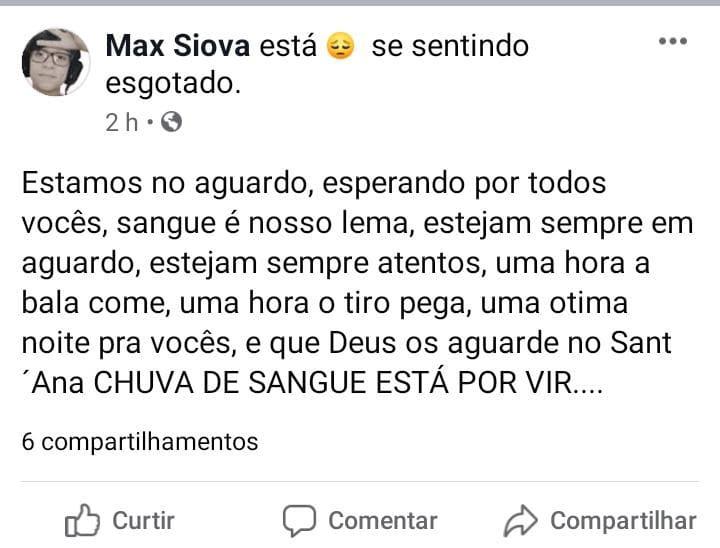Viewport: 720px width, 548px height.
Task: Click the weary-face feeling emoji
Action: pyautogui.click(x=341, y=46)
